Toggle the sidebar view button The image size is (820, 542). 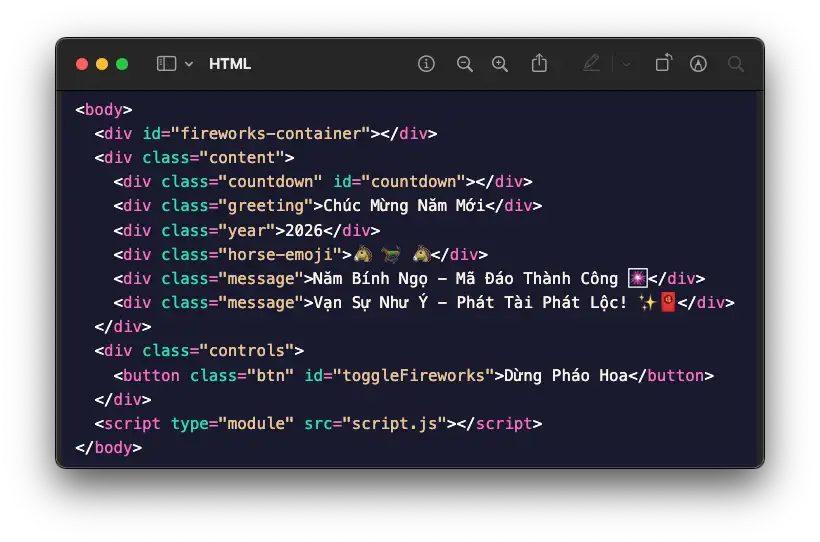[x=166, y=64]
